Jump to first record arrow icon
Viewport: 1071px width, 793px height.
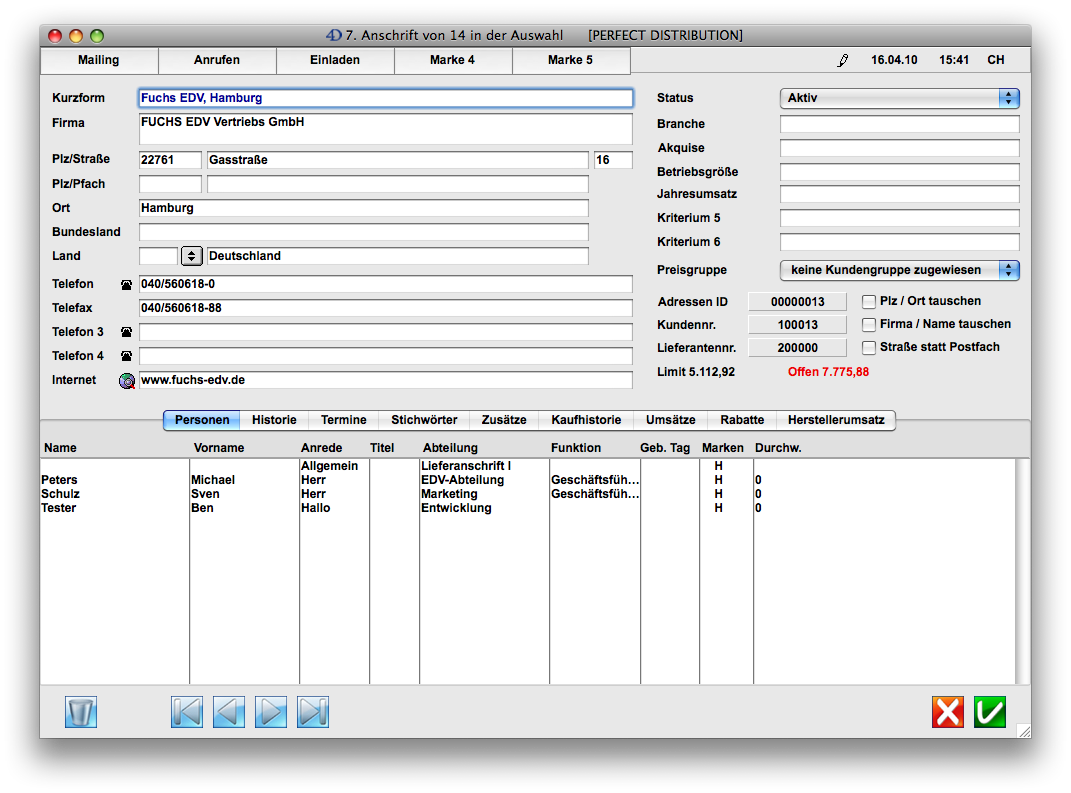(x=187, y=712)
